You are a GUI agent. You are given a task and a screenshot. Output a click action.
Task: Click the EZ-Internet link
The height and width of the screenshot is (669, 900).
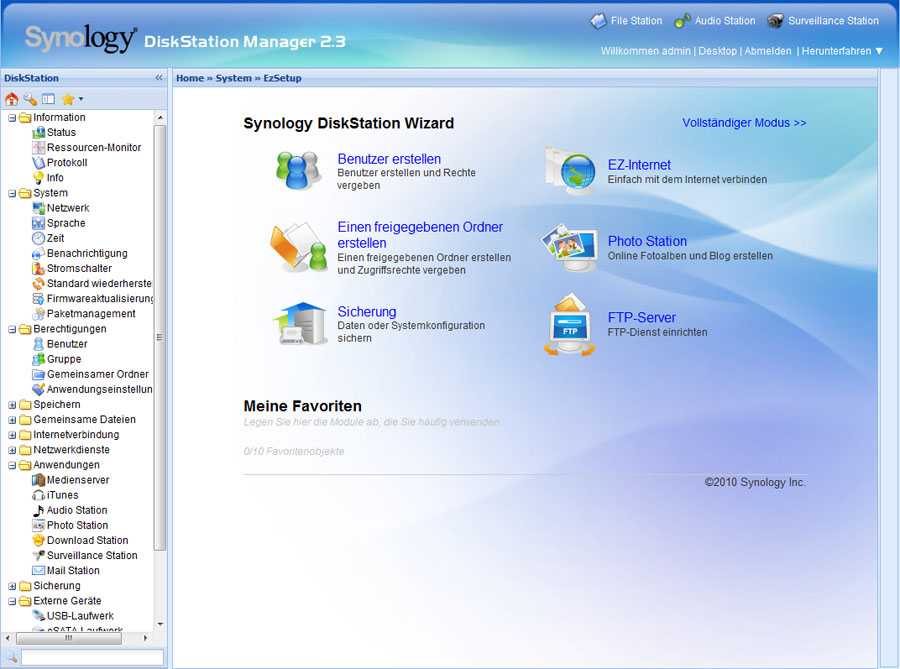pyautogui.click(x=639, y=165)
